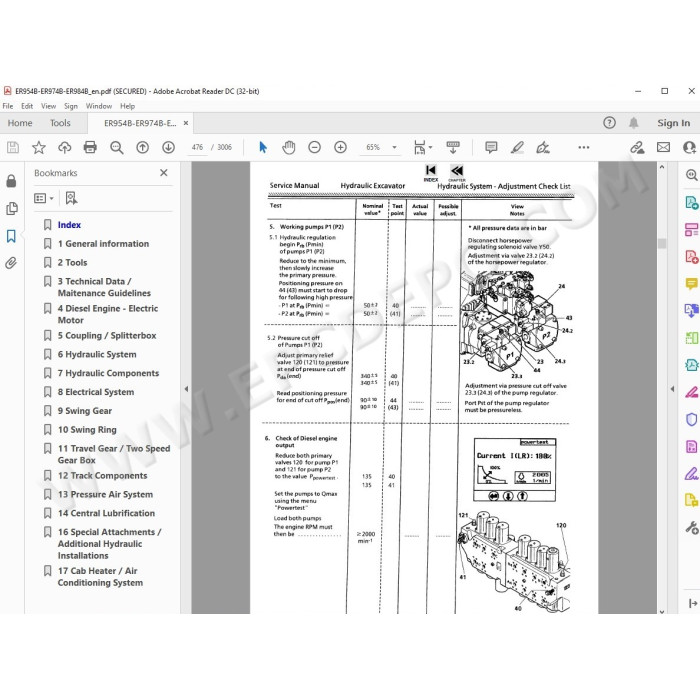Open bookmark options dropdown
The width and height of the screenshot is (700, 700).
(x=44, y=198)
